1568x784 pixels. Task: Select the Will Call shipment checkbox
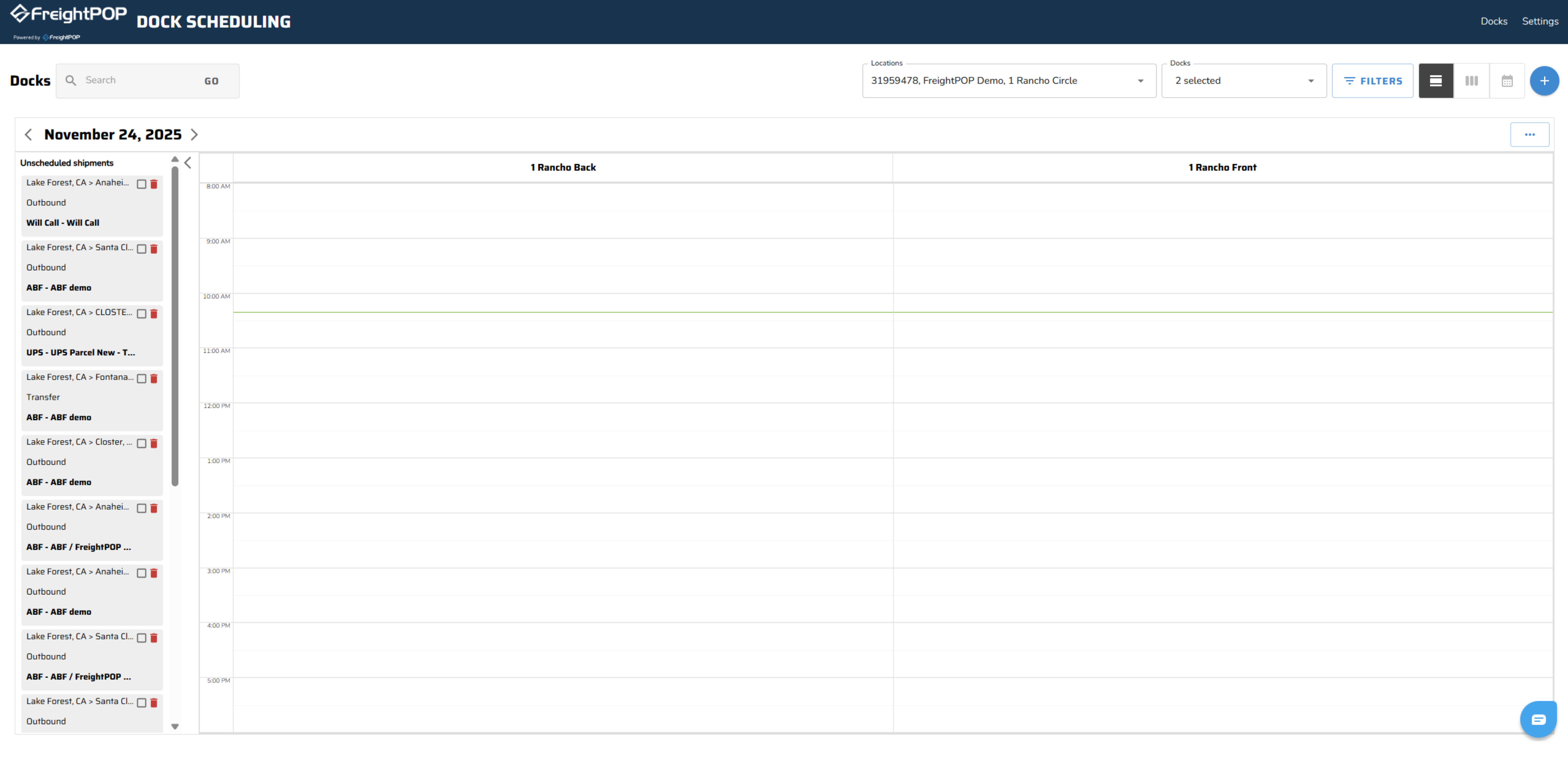point(142,184)
